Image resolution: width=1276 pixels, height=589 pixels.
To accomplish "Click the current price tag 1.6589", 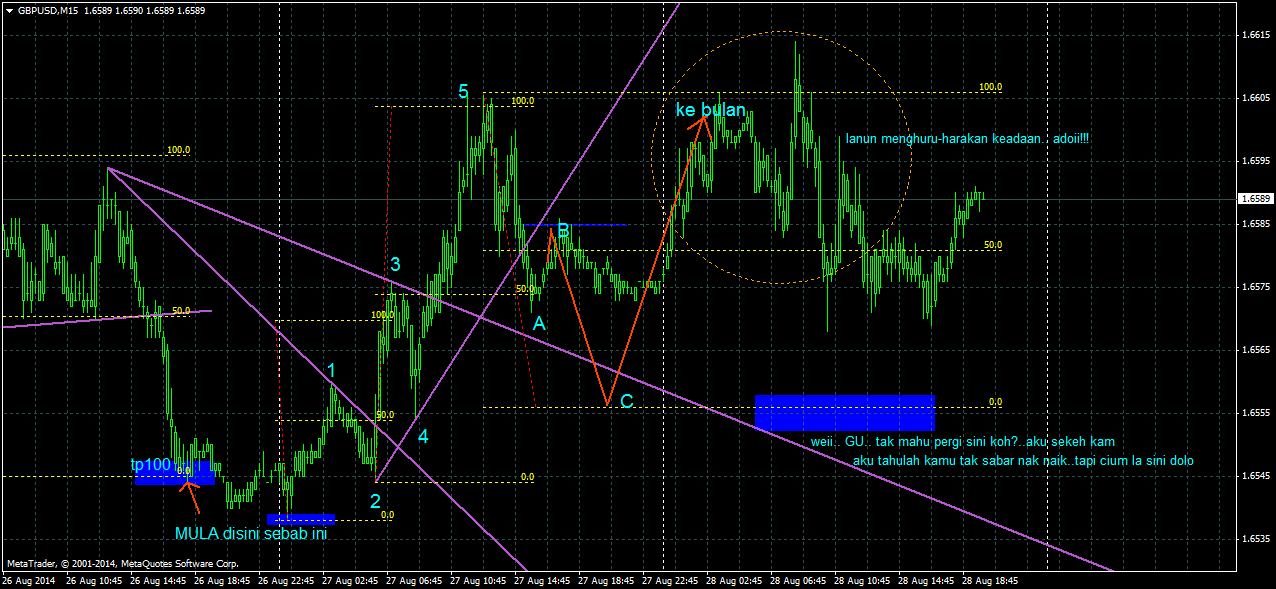I will [1257, 199].
